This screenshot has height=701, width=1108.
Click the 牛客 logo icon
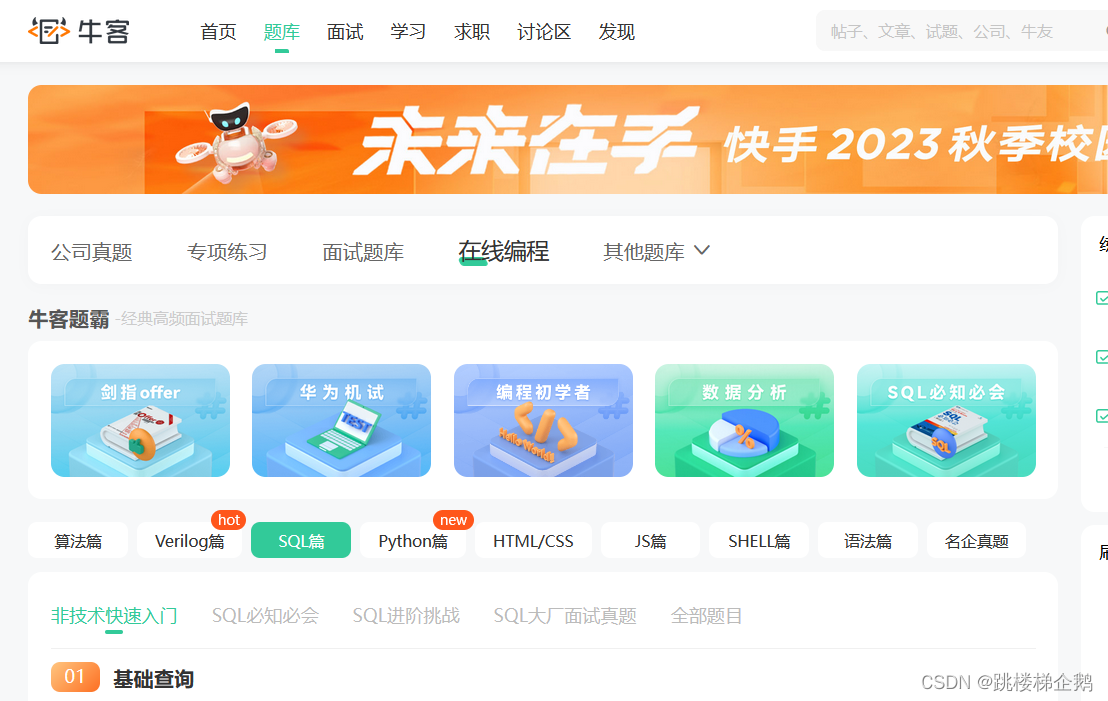(x=49, y=31)
